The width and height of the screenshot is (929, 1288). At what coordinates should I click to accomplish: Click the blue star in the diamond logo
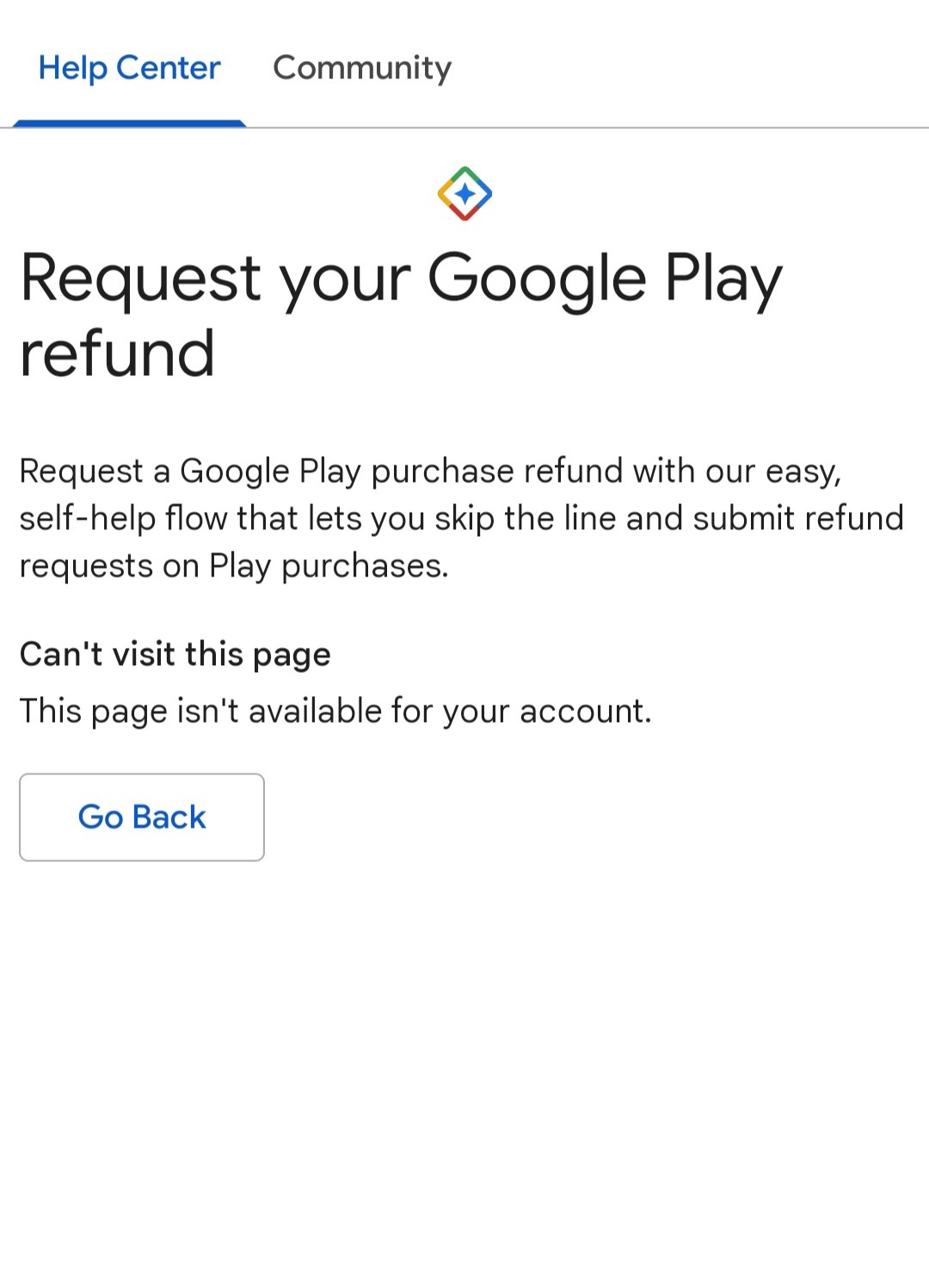(x=464, y=194)
